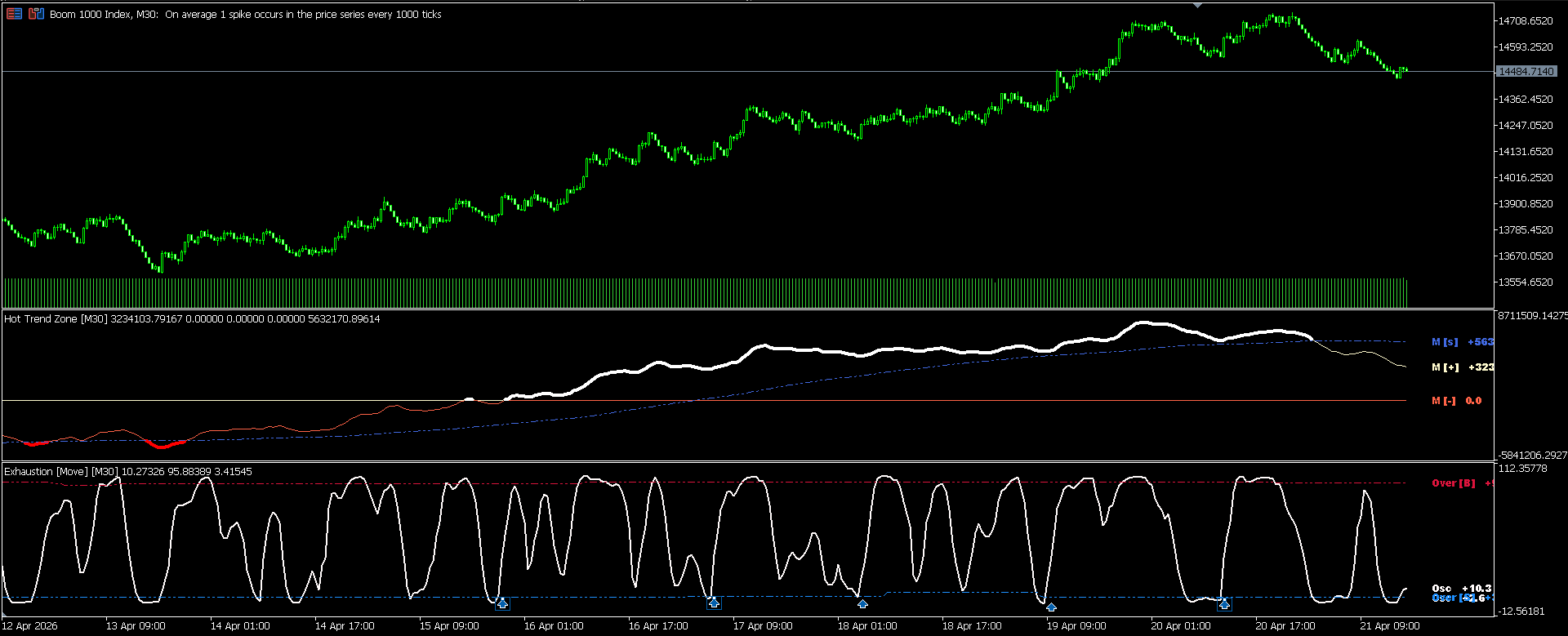
Task: Click the leftmost boxed blue up-arrow signal
Action: [502, 603]
